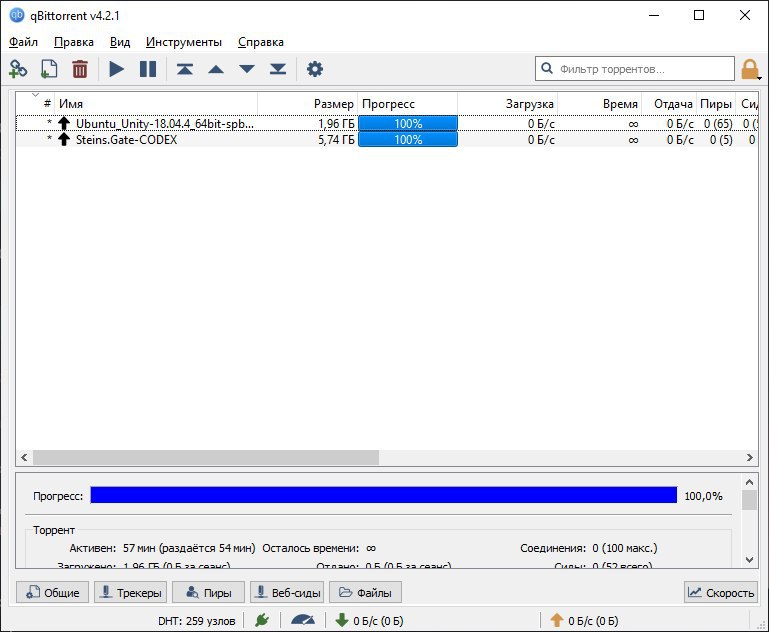Toggle alternative speed limits speedometer icon
This screenshot has height=632, width=769.
(303, 620)
